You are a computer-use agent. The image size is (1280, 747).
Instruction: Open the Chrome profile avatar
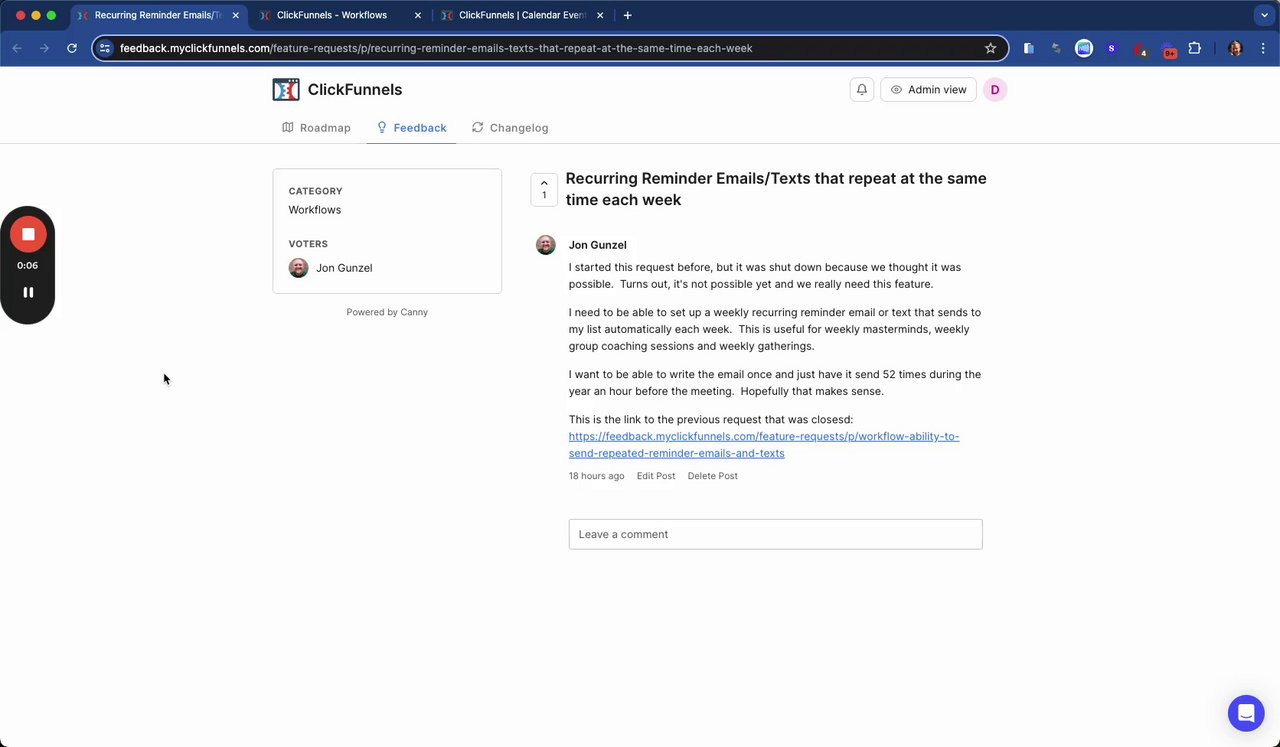pyautogui.click(x=1235, y=48)
